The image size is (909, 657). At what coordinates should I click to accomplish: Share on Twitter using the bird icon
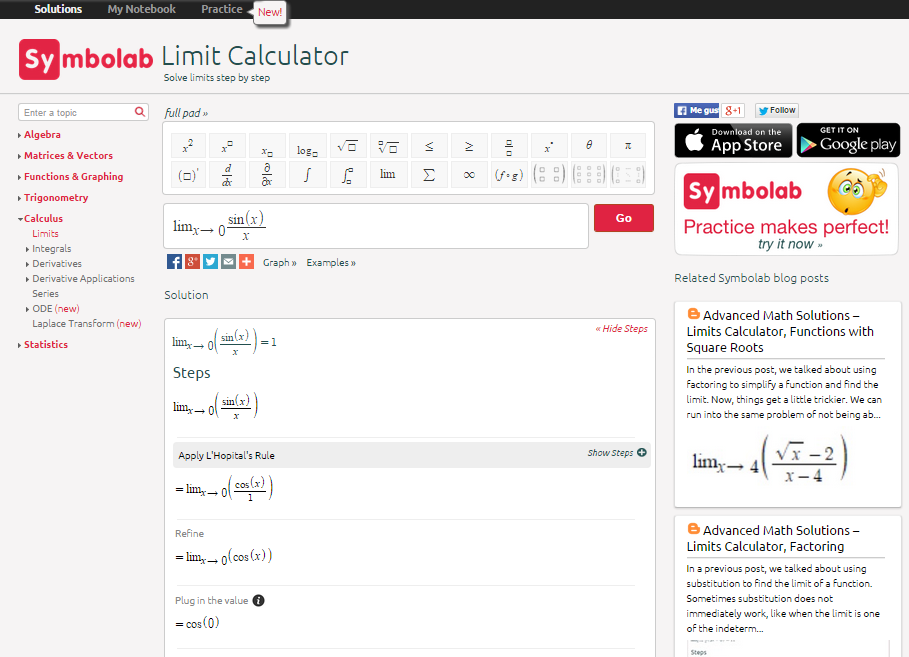click(210, 262)
